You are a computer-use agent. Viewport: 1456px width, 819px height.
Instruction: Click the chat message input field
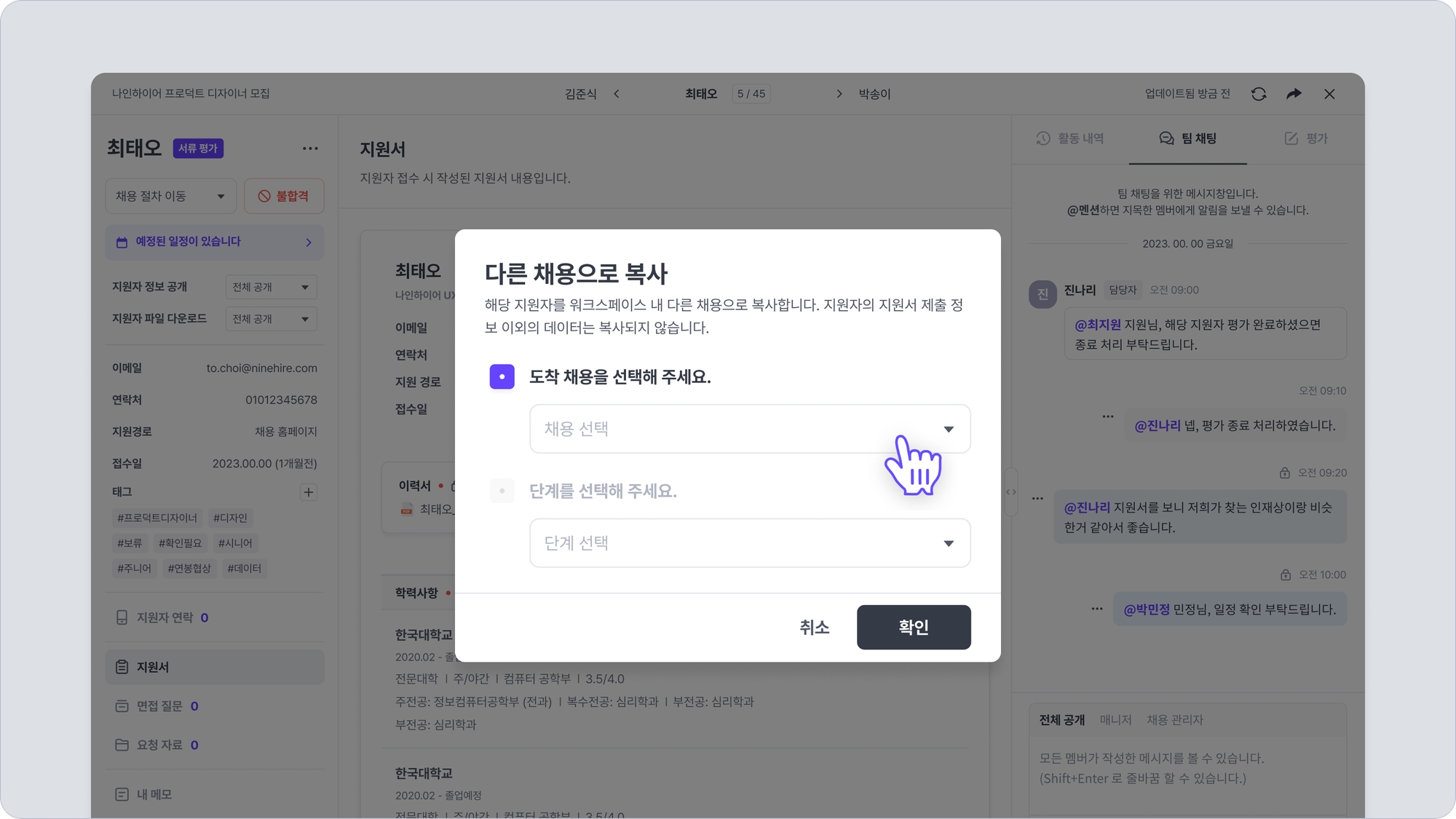pyautogui.click(x=1187, y=769)
